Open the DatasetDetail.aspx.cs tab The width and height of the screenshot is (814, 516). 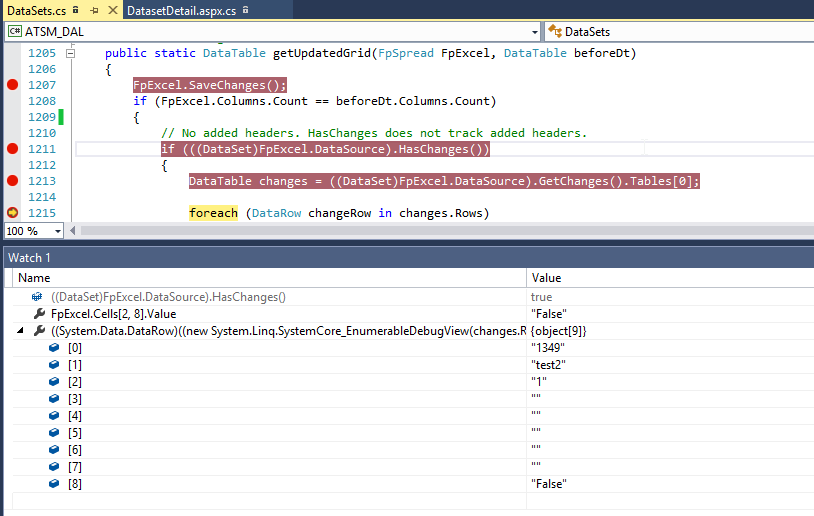181,10
